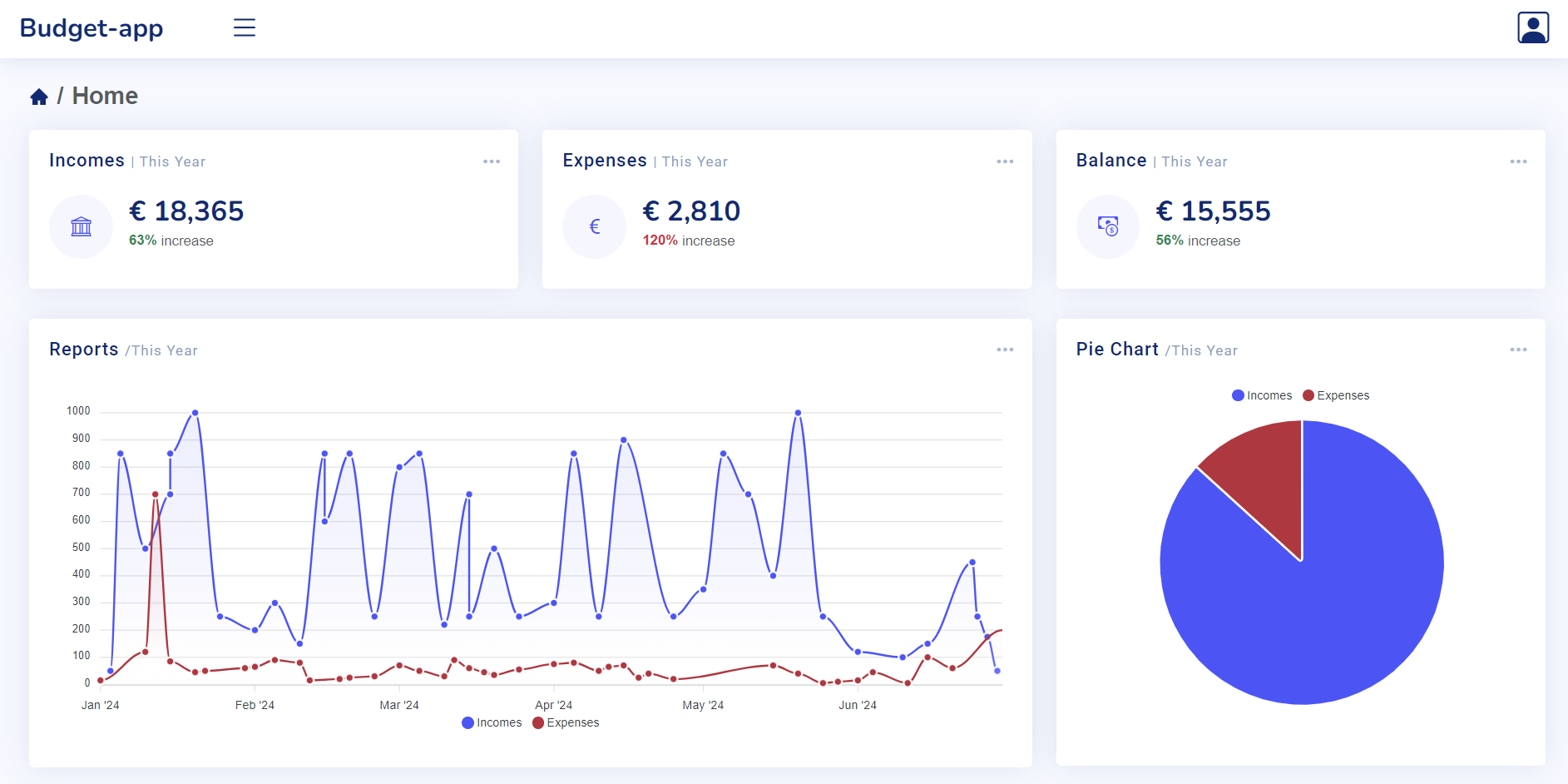Open the Incomes card three-dot menu
Image resolution: width=1568 pixels, height=784 pixels.
tap(492, 161)
